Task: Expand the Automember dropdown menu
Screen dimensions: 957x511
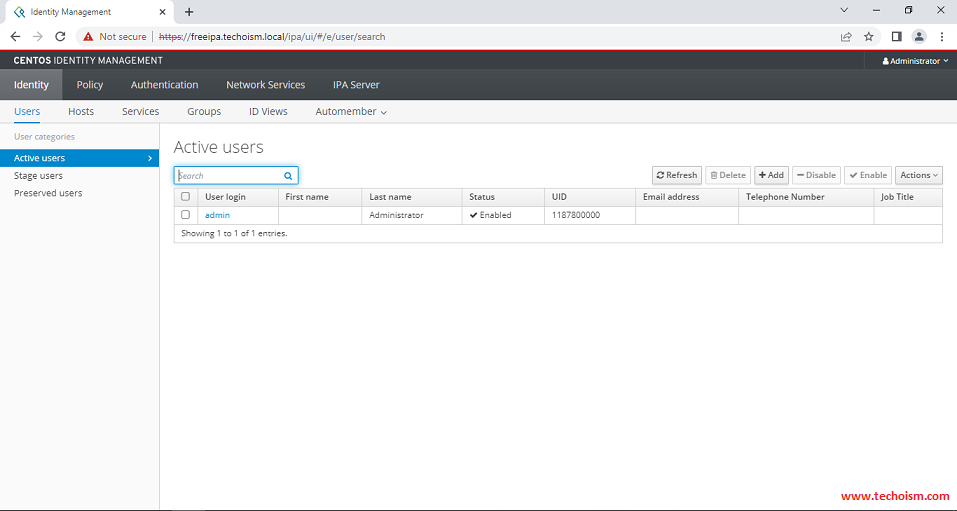Action: pyautogui.click(x=351, y=112)
